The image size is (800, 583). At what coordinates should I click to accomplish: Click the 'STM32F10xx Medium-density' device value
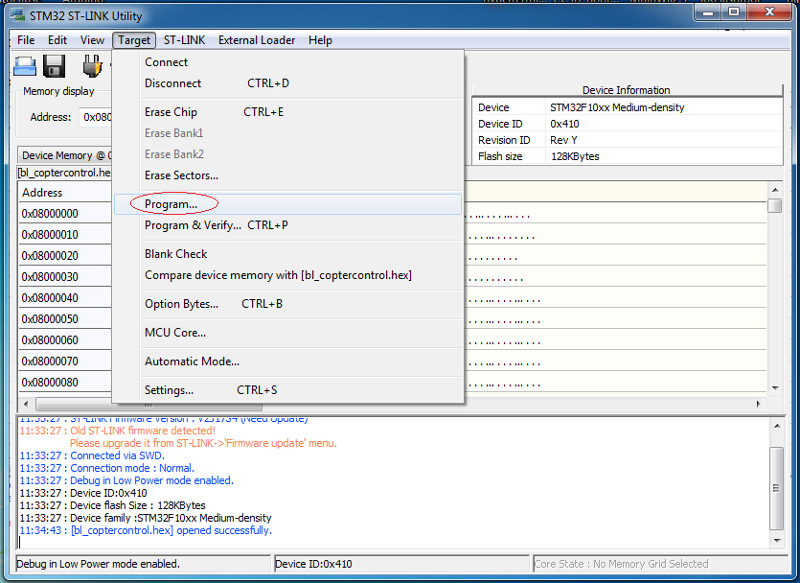pos(617,108)
